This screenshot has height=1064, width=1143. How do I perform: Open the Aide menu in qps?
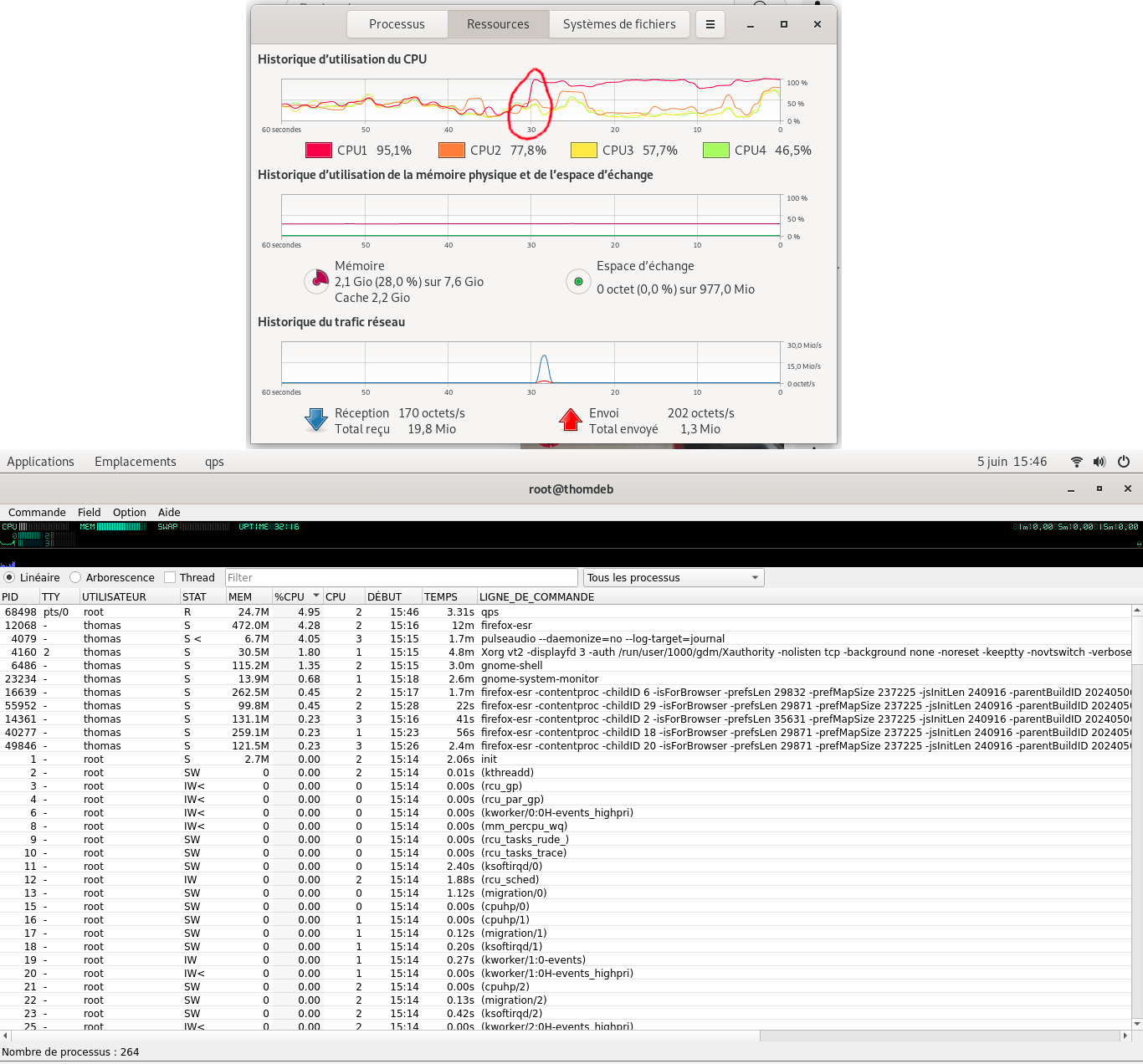point(169,513)
